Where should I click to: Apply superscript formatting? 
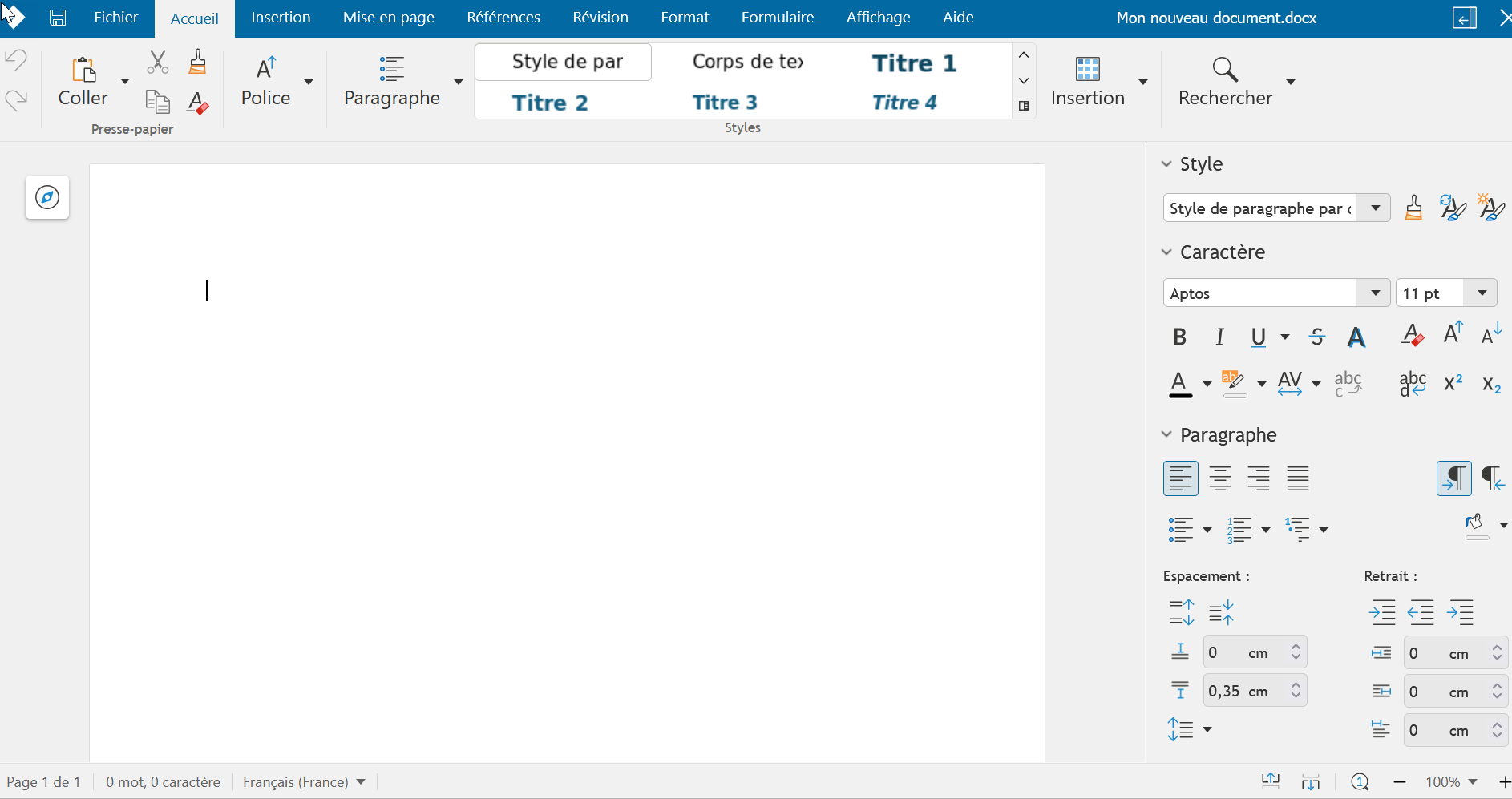[x=1453, y=383]
